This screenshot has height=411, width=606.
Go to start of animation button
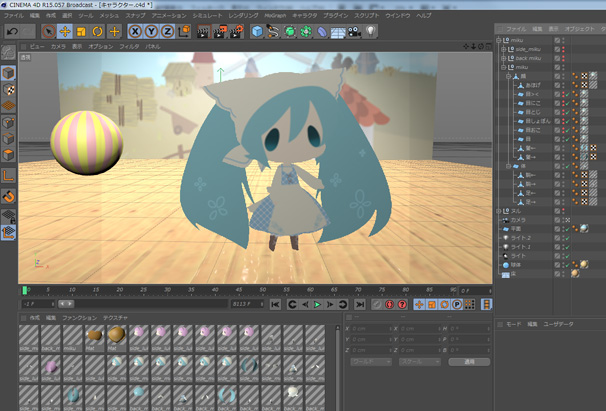[x=275, y=305]
